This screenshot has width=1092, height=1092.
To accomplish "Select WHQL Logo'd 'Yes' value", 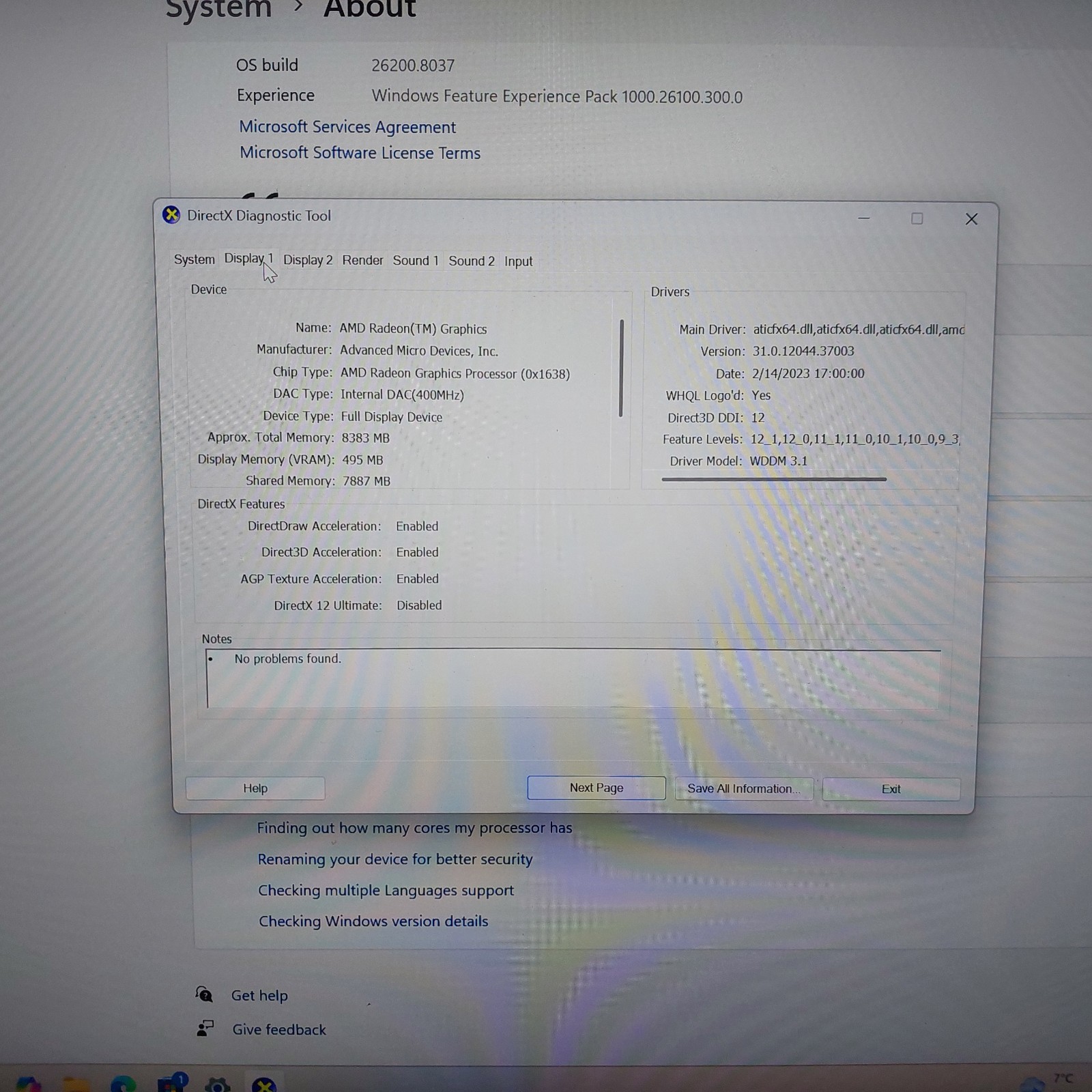I will [761, 395].
